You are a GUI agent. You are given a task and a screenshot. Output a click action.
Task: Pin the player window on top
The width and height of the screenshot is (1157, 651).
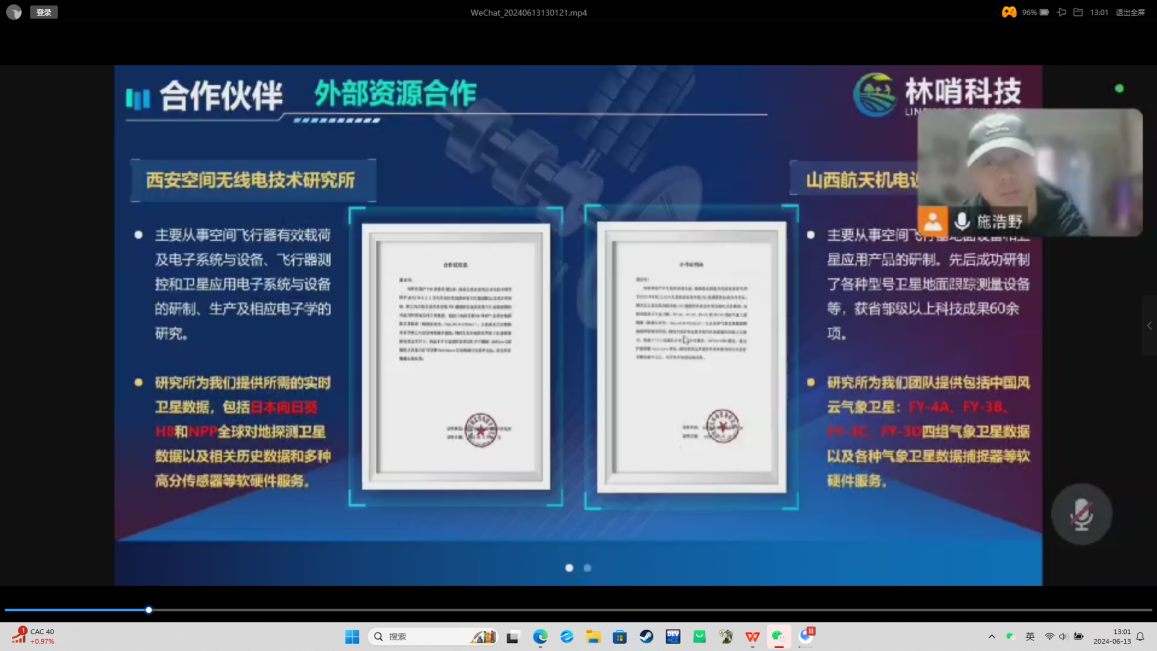click(1061, 13)
